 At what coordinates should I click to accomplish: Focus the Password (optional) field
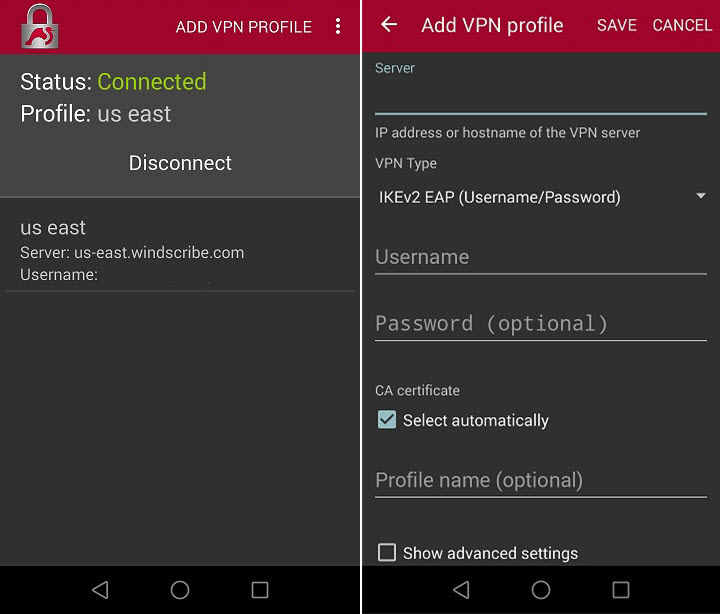tap(541, 324)
